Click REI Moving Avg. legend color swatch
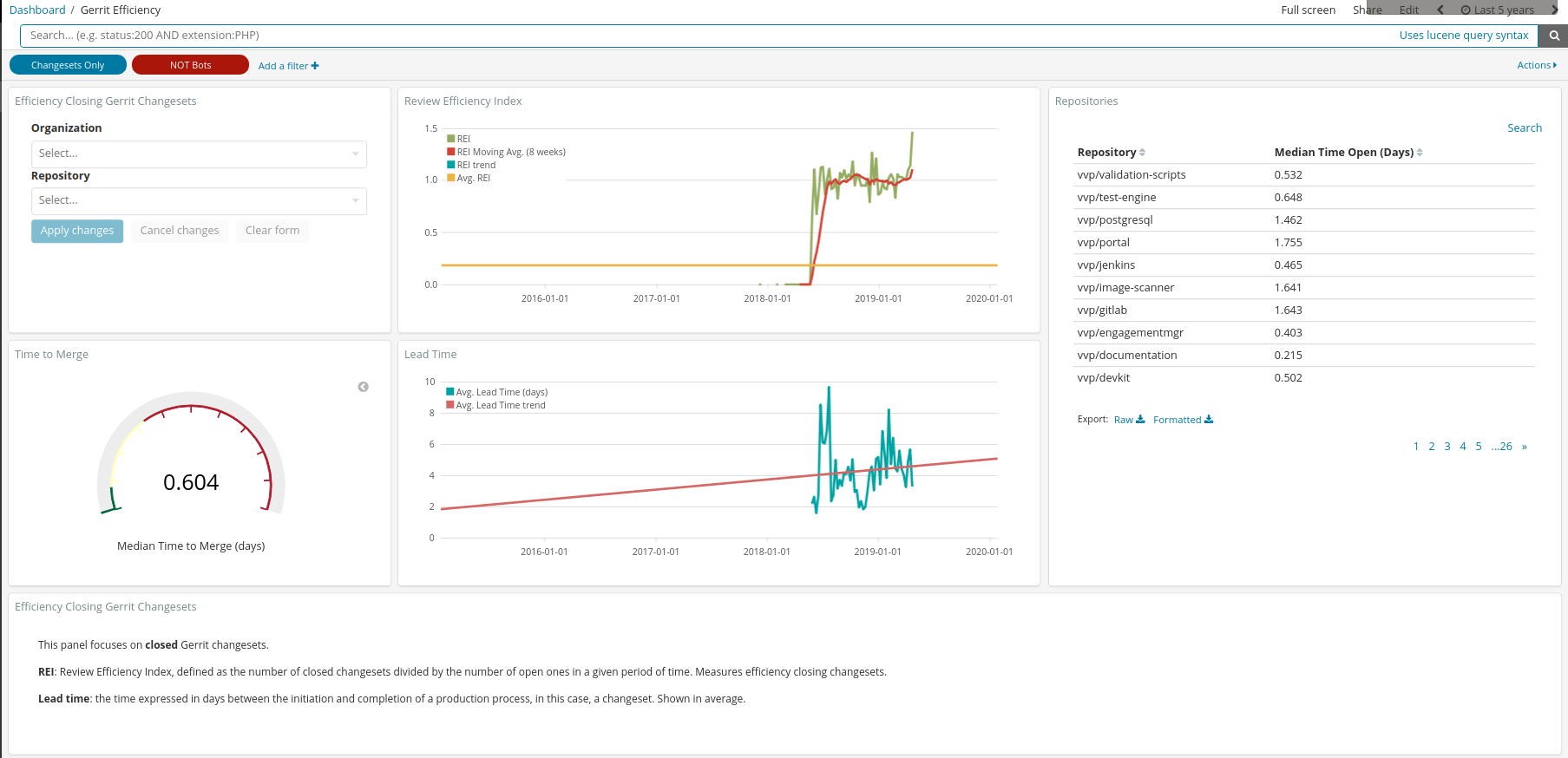 [451, 152]
